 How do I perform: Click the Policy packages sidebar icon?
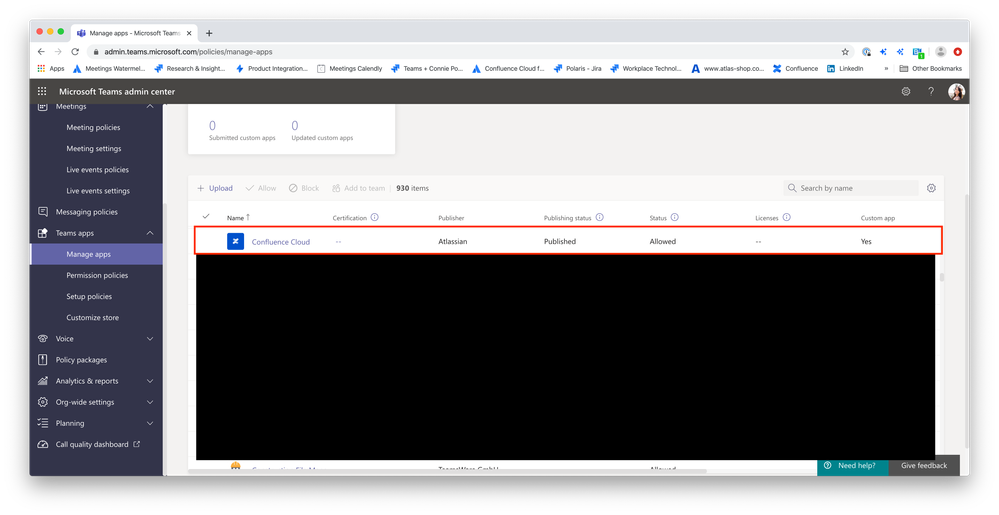pyautogui.click(x=43, y=359)
